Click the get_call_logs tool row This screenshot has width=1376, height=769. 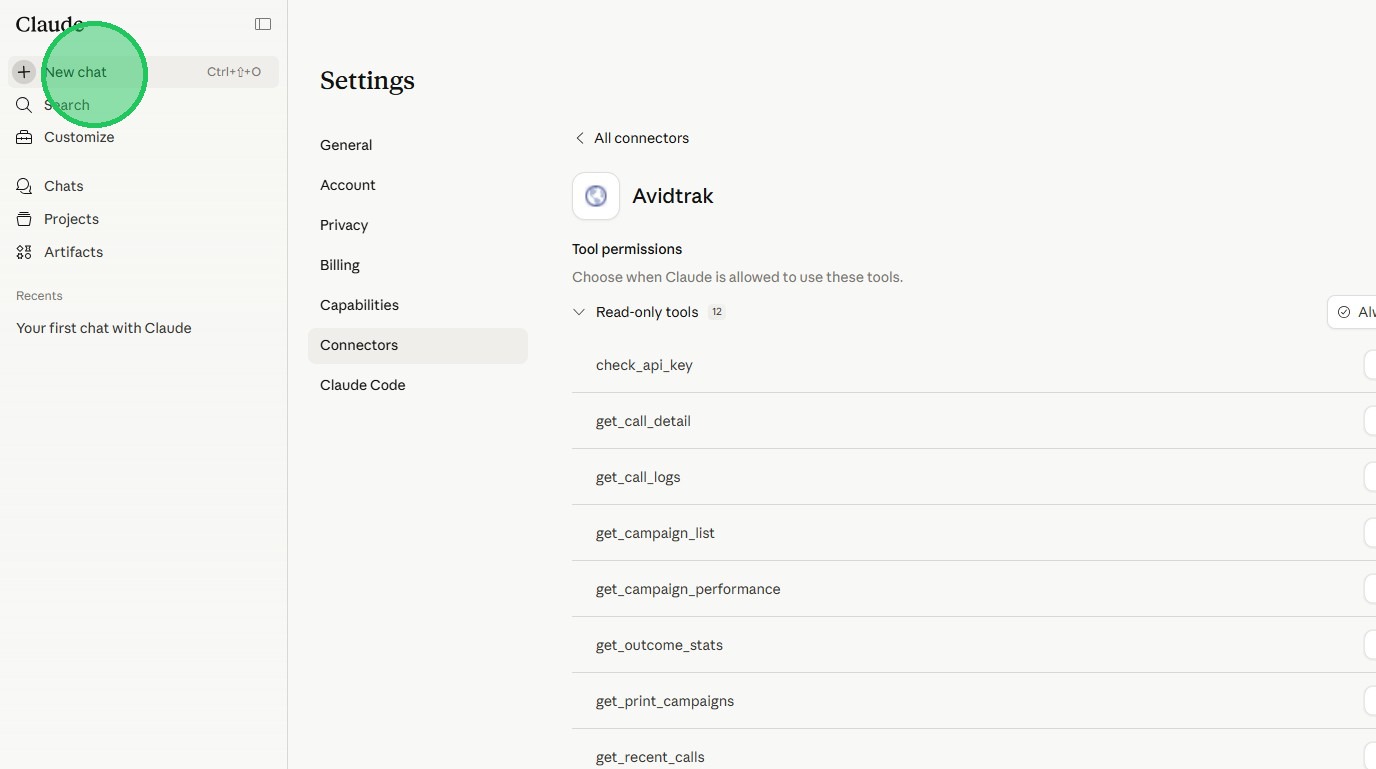638,477
